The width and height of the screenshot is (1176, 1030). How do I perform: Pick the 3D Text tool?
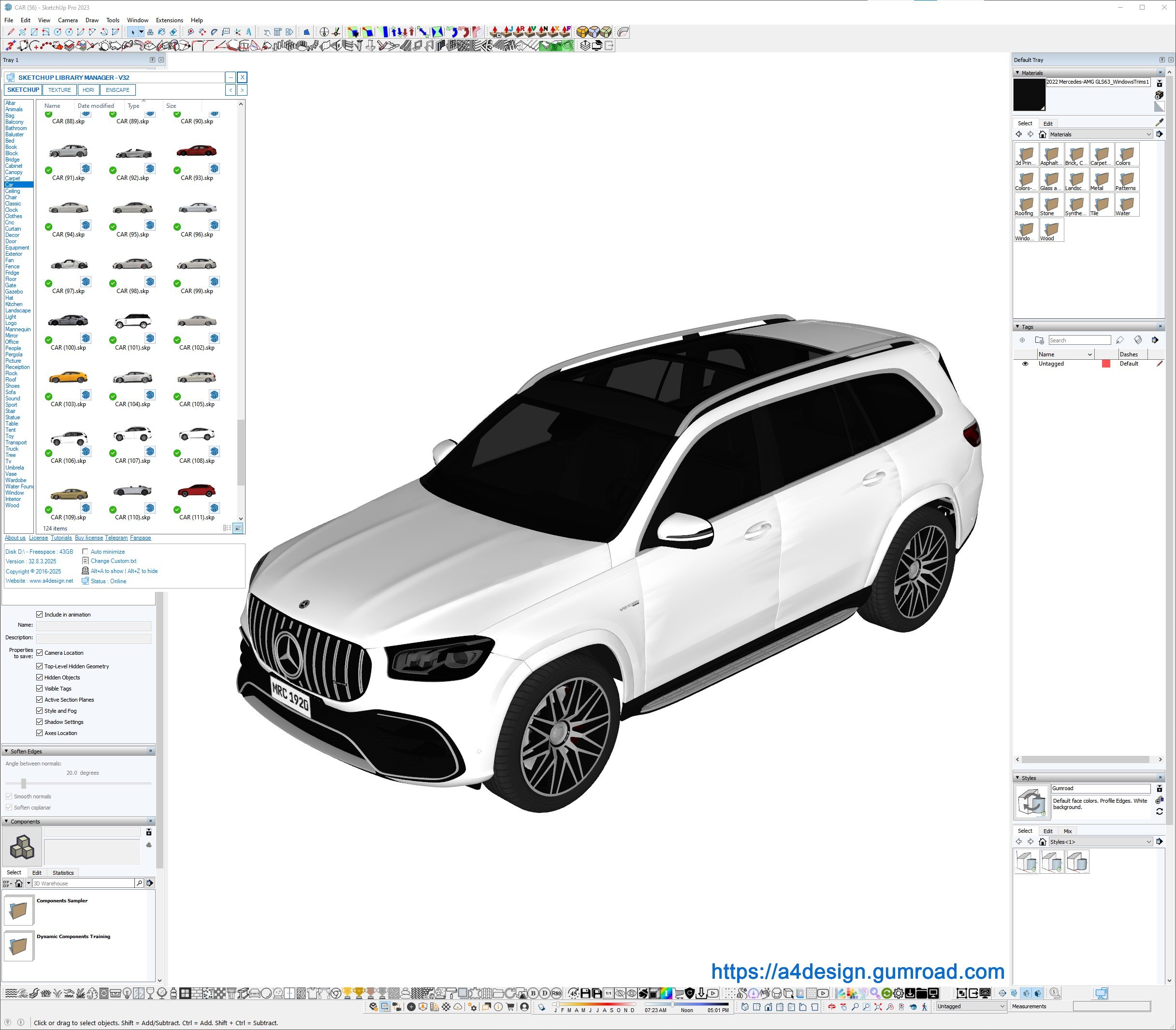249,32
